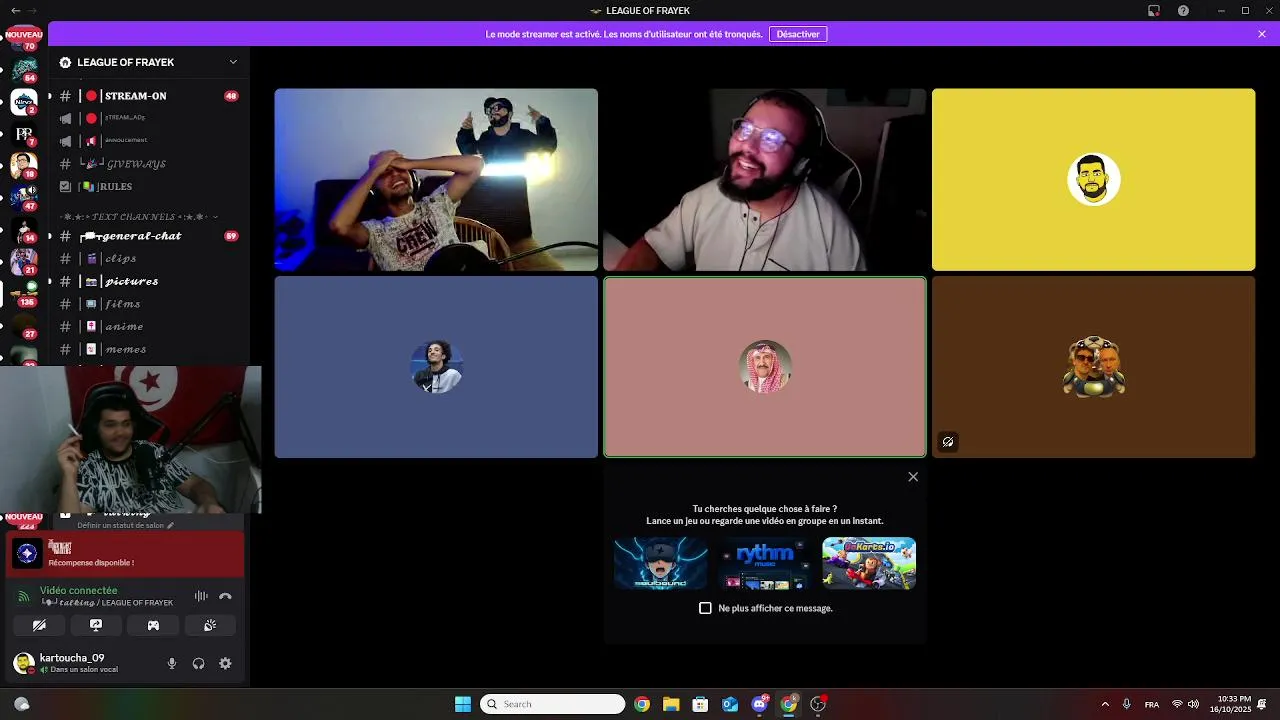Select the blue participant tile

[x=436, y=367]
